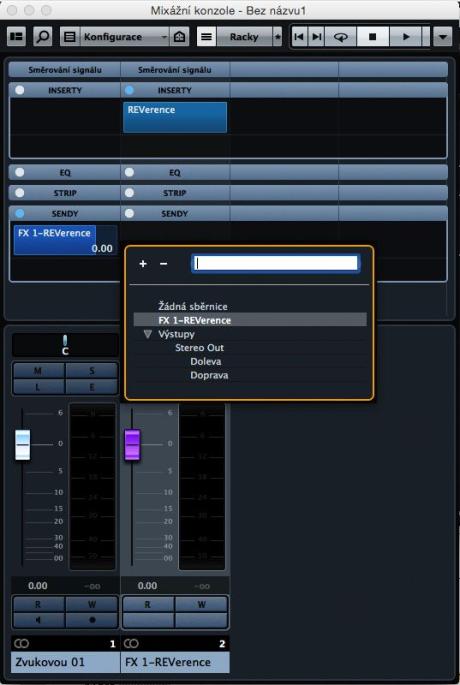Click the FX 1-REVerence send slot
Screen dimensions: 460x685
click(65, 240)
